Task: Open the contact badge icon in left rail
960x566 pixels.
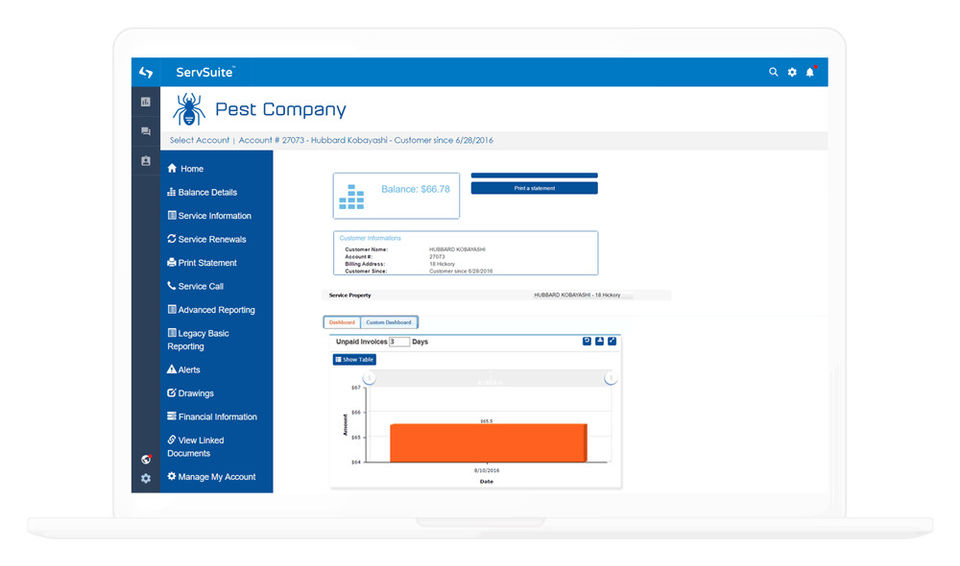Action: (146, 160)
